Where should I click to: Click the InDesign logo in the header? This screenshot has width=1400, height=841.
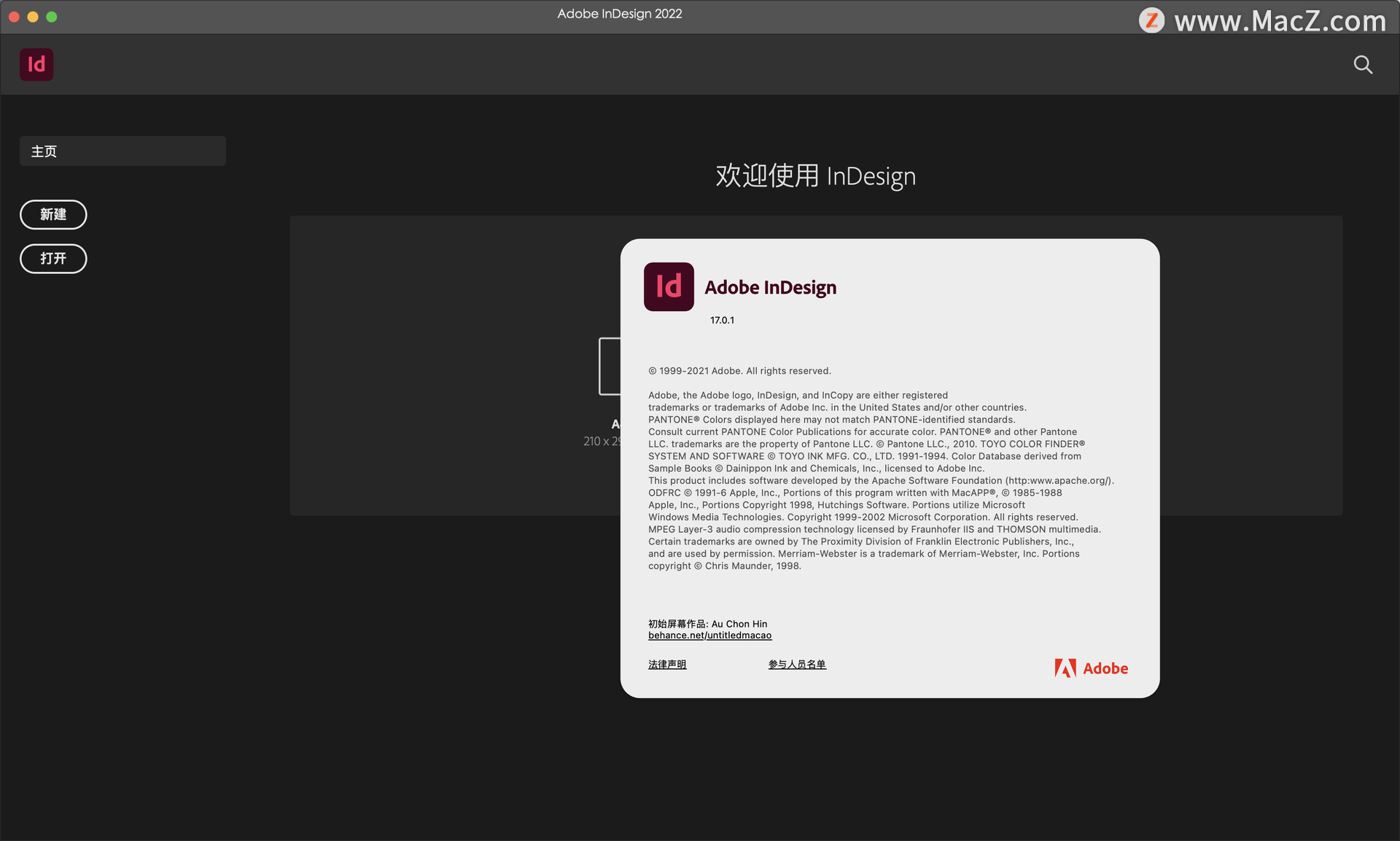(x=36, y=65)
